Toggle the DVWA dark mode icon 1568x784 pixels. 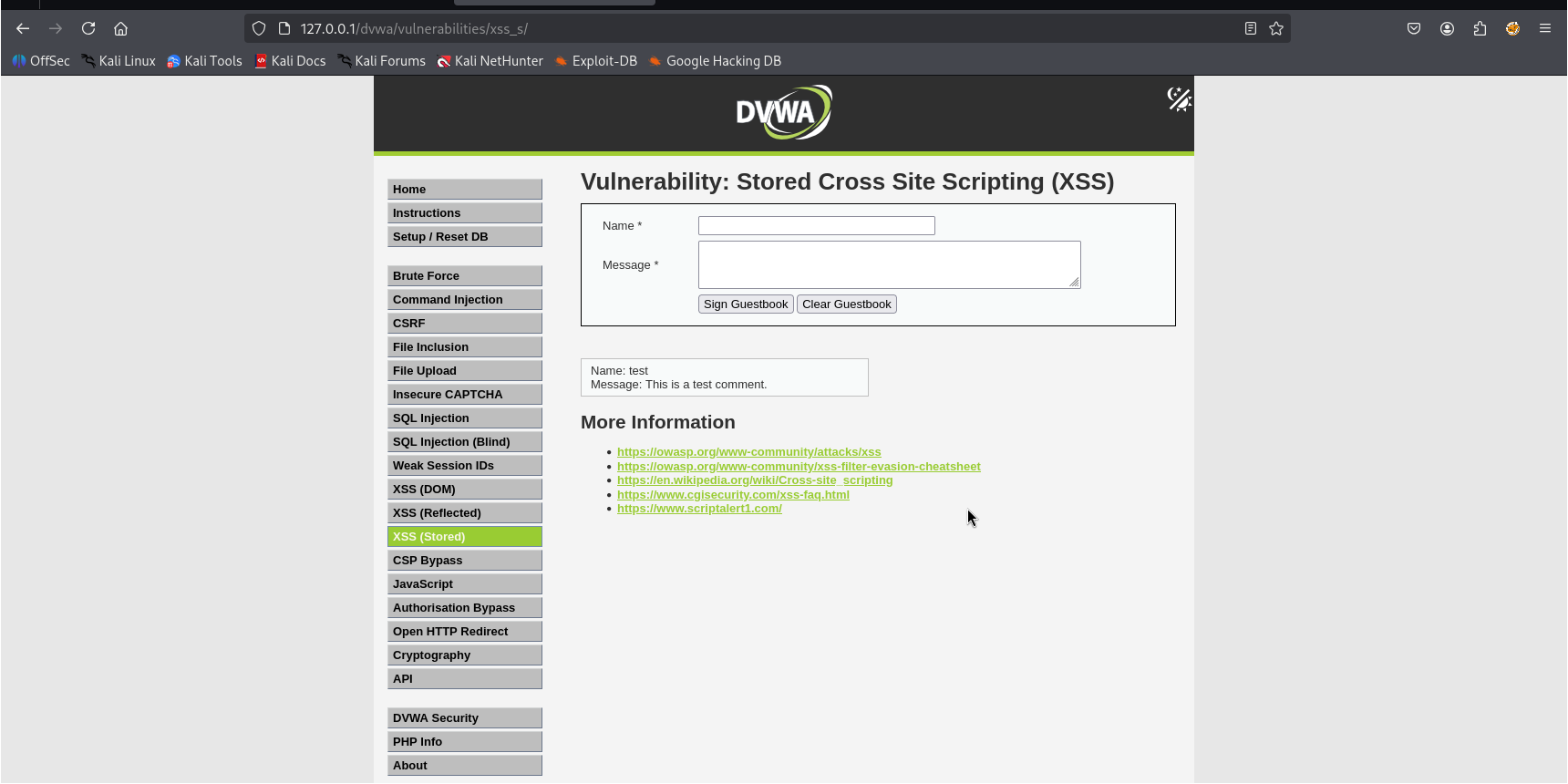(1179, 98)
